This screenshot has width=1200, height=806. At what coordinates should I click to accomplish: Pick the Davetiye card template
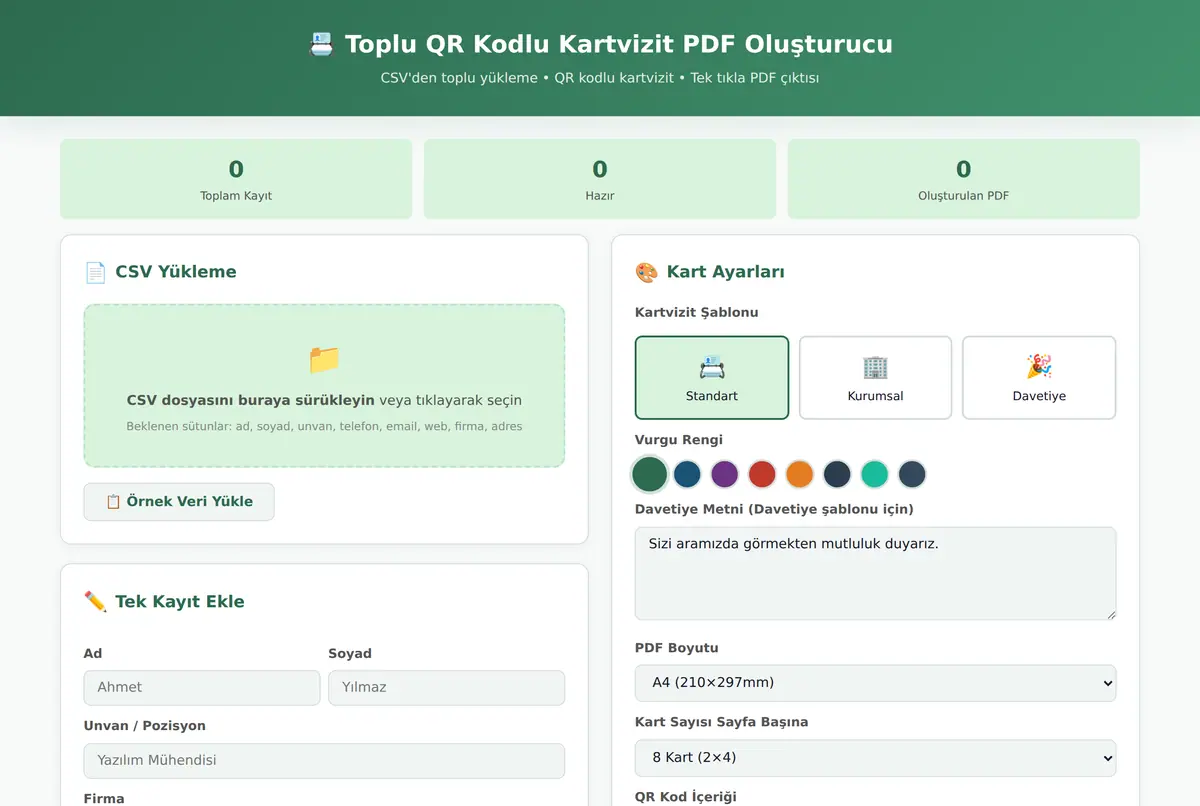tap(1039, 377)
